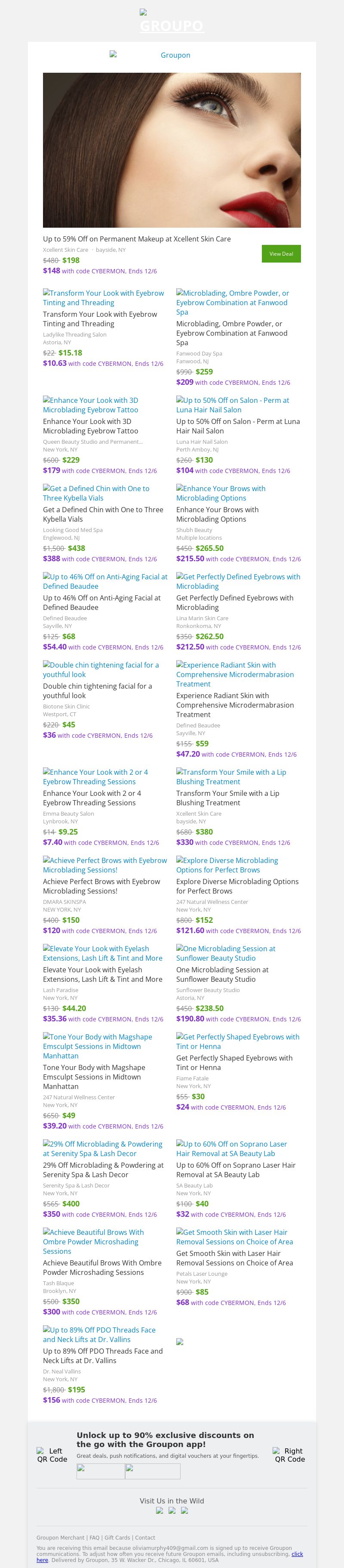344x1568 pixels.
Task: Open the permanent makeup hero image
Action: pos(172,150)
